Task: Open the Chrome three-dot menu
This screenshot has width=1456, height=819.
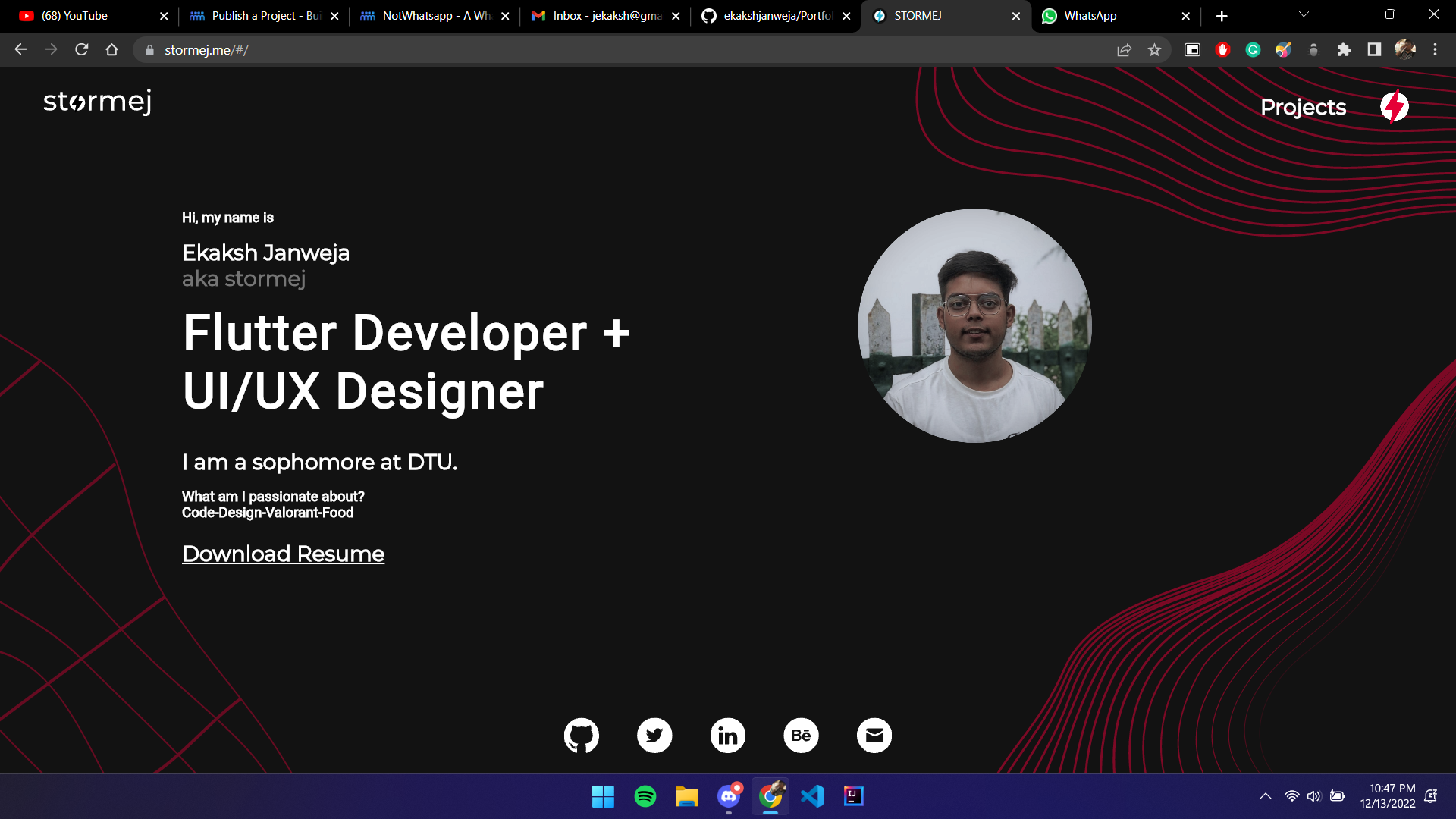Action: [x=1435, y=50]
